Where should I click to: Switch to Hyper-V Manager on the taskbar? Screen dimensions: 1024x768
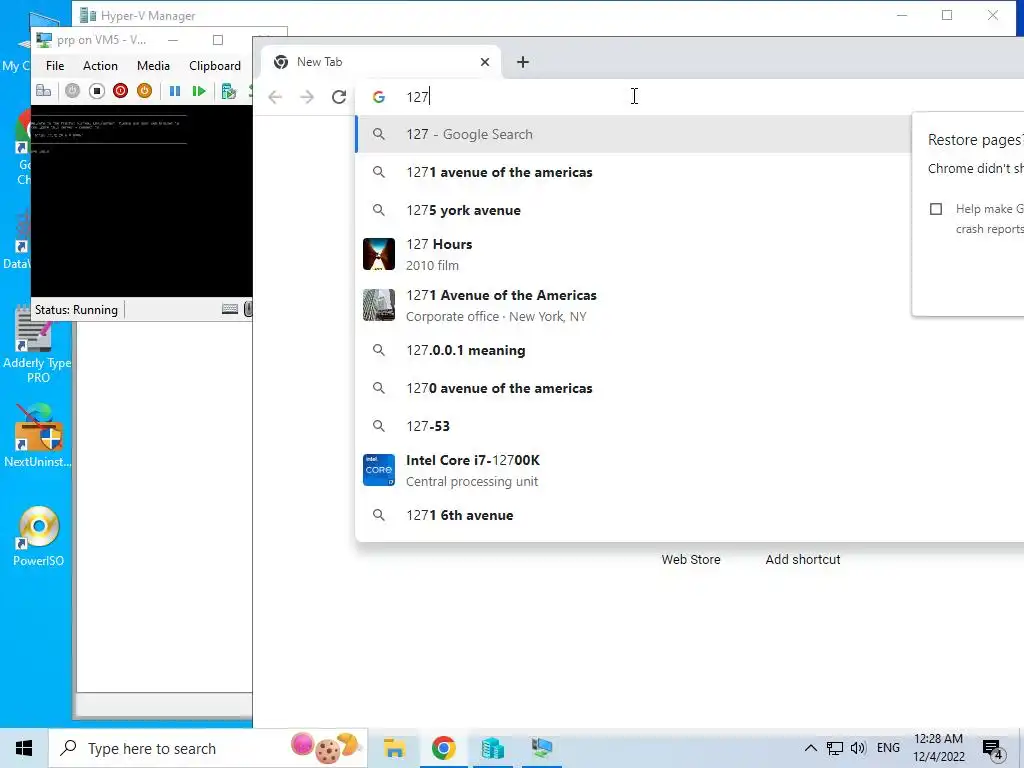(492, 748)
